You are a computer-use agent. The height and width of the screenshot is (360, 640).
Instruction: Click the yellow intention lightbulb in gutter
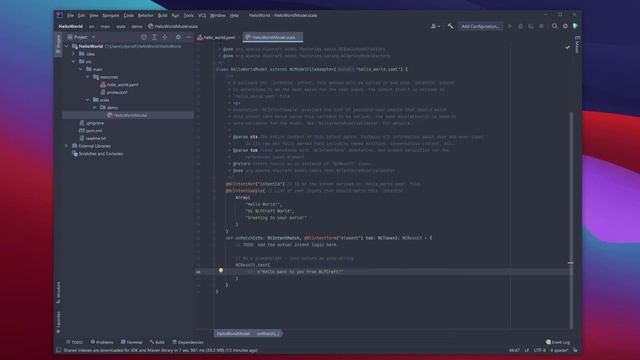221,270
